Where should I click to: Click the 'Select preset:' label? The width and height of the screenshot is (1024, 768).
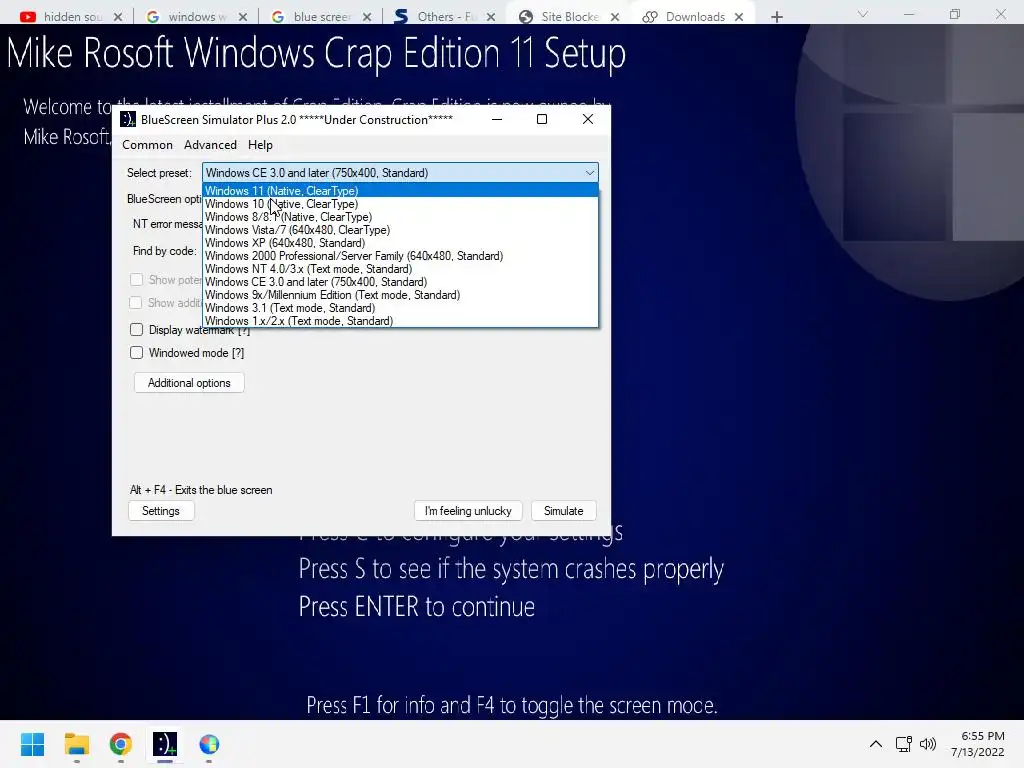click(x=159, y=173)
